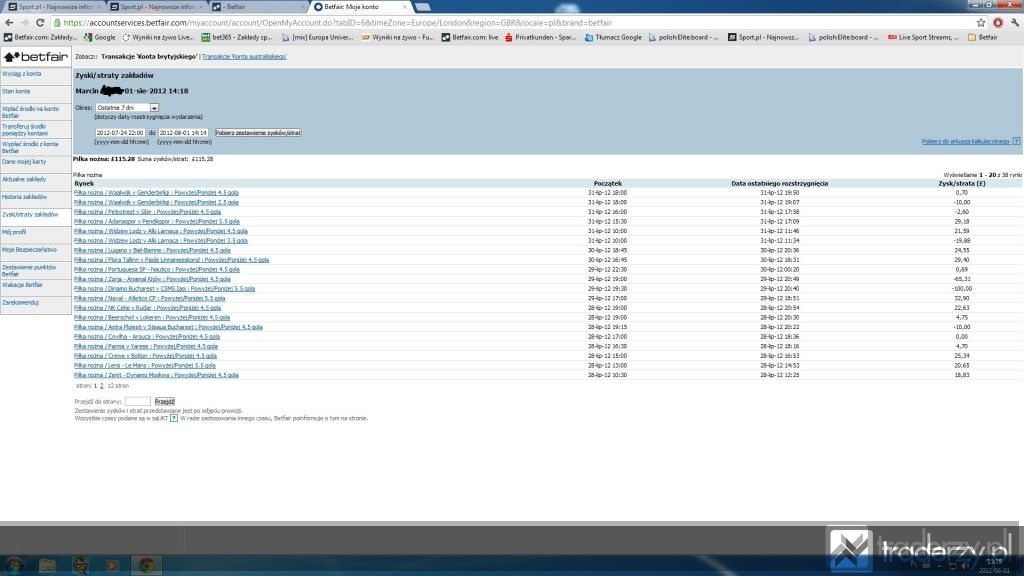The width and height of the screenshot is (1024, 576).
Task: Click the 'Przejdź' go-to-page button
Action: pyautogui.click(x=165, y=402)
